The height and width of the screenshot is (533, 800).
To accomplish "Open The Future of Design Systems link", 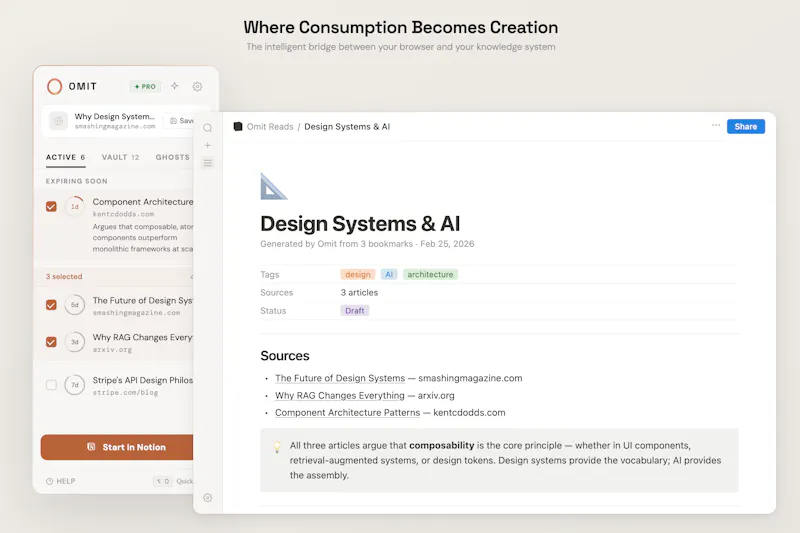I will [x=340, y=378].
